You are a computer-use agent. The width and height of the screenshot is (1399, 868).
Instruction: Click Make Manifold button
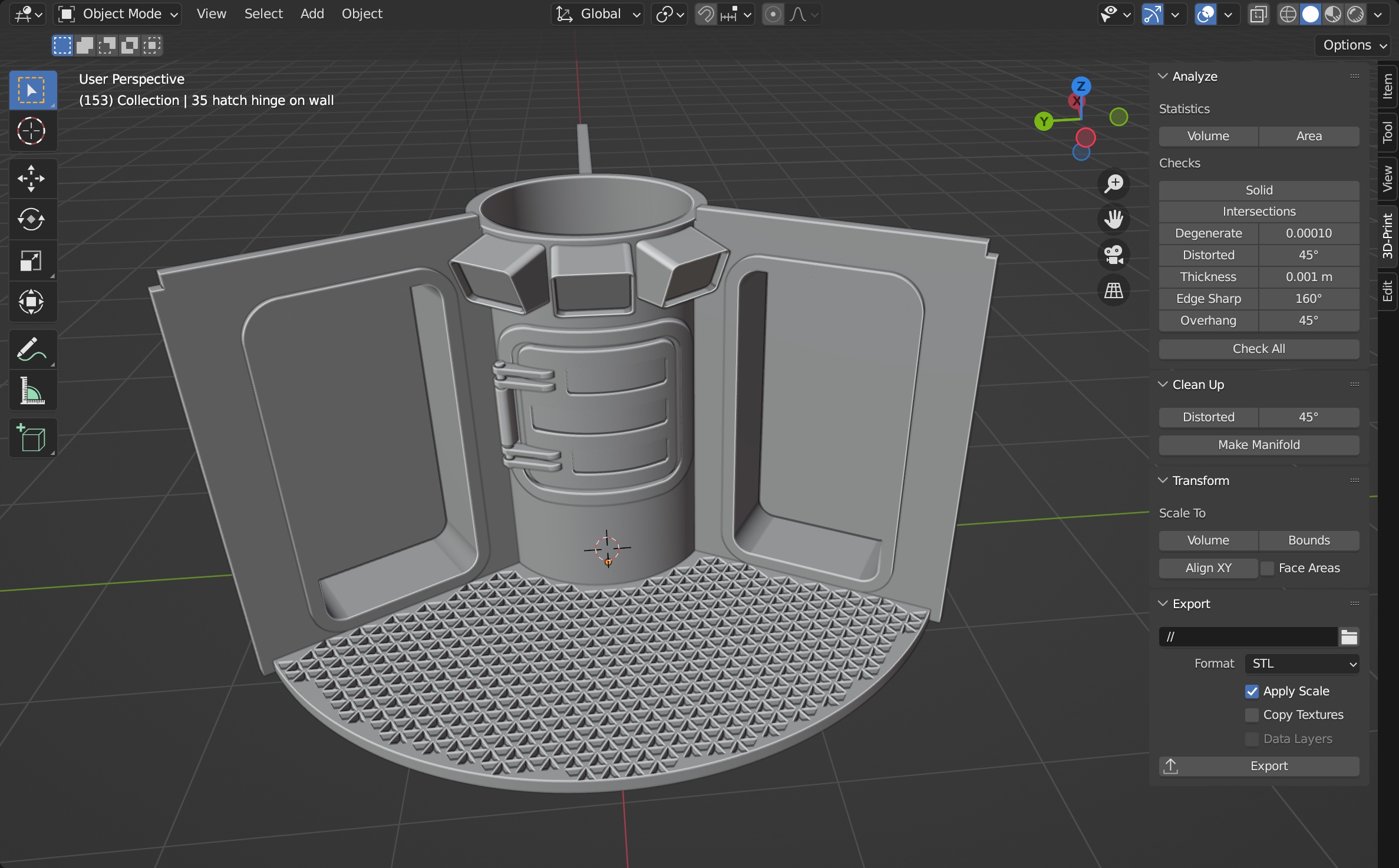tap(1259, 445)
